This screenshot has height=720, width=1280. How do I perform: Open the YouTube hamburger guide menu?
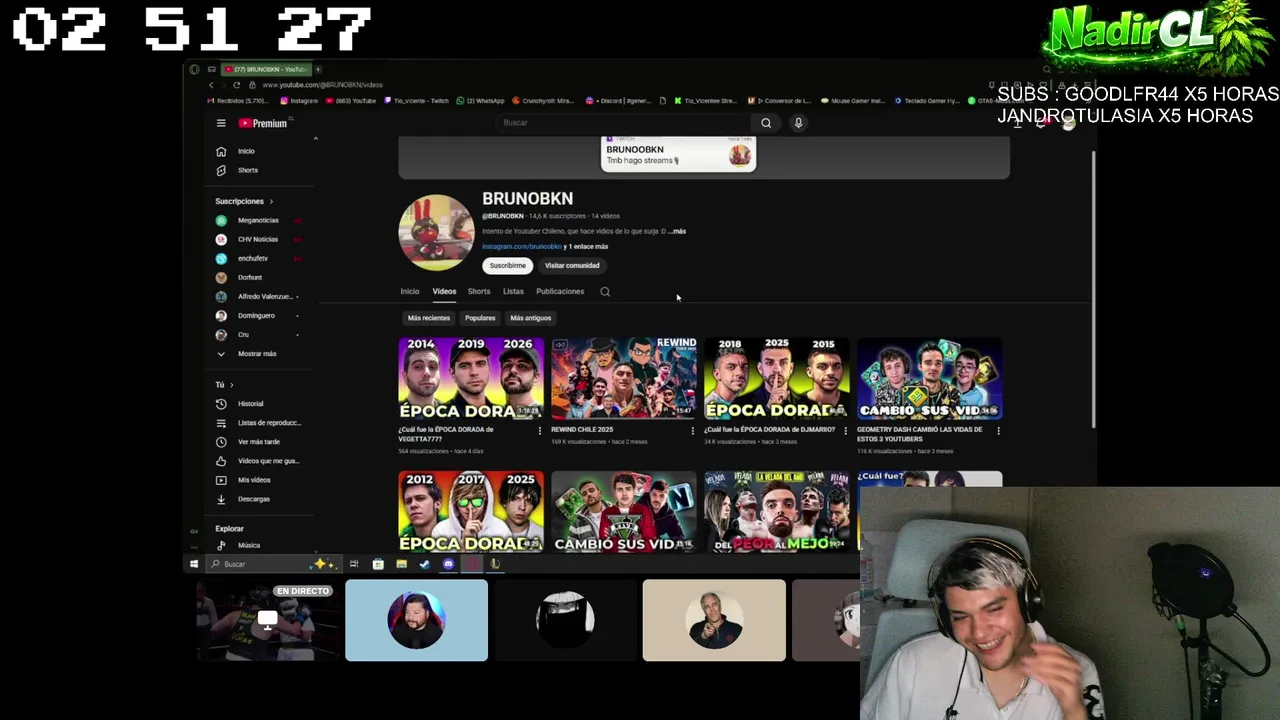pyautogui.click(x=221, y=123)
